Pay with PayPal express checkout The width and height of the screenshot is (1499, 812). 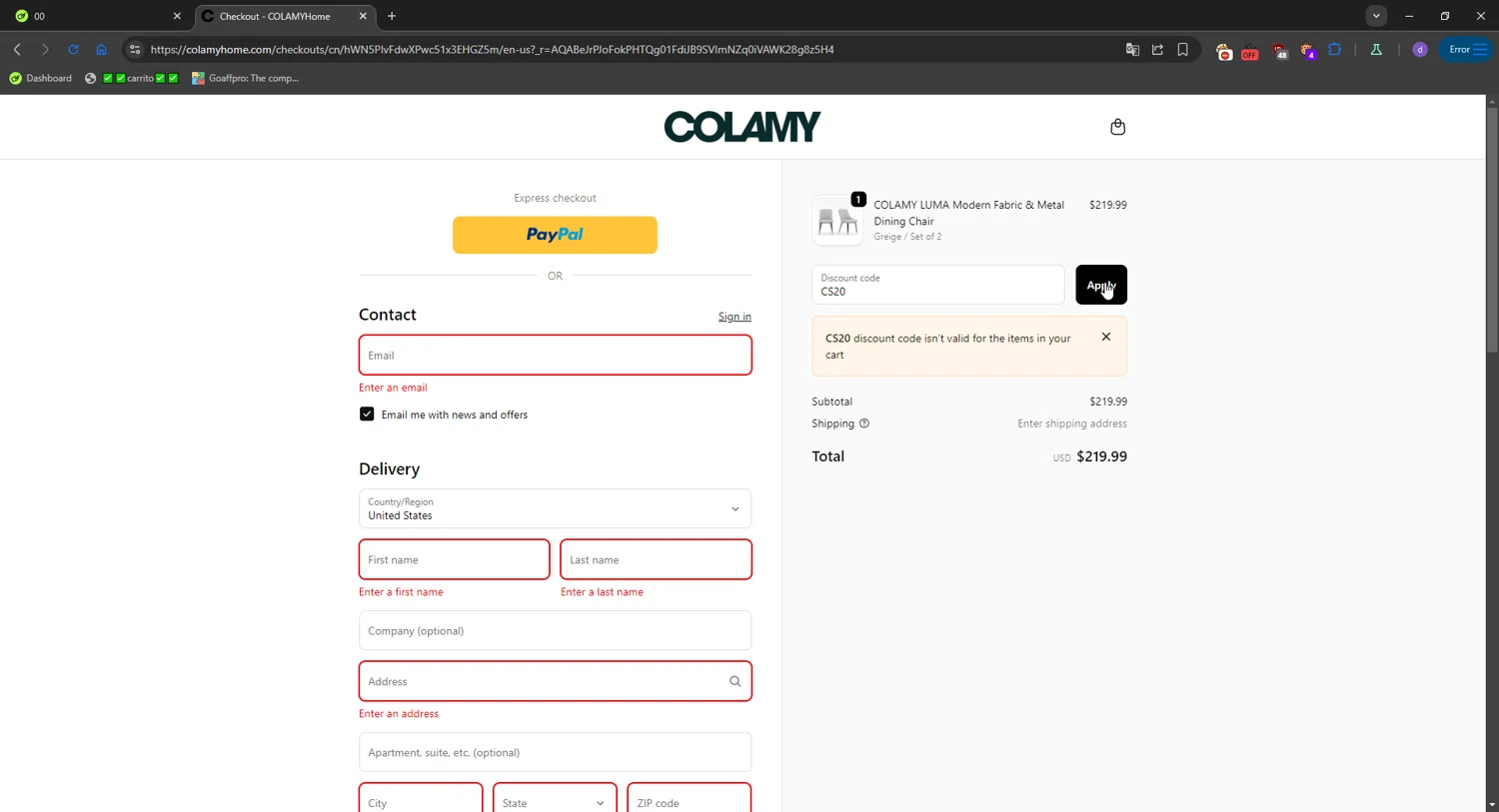pos(555,235)
